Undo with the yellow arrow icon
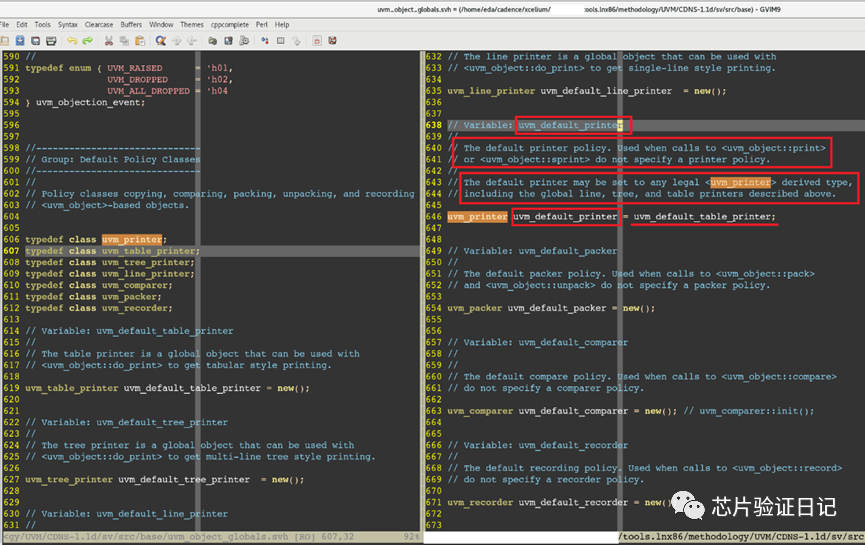Viewport: 865px width, 545px height. [72, 41]
